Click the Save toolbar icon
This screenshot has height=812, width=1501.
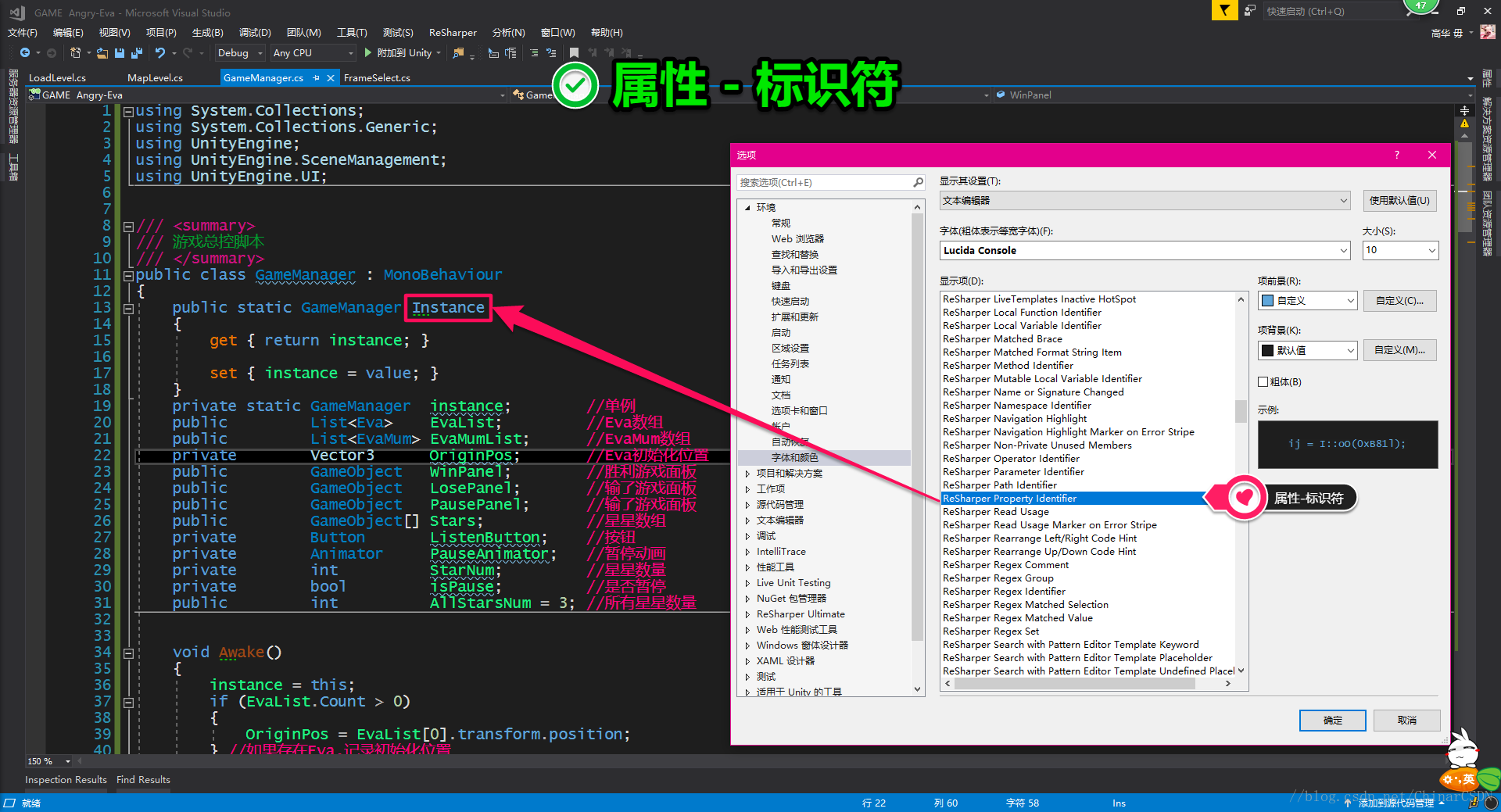pos(120,52)
